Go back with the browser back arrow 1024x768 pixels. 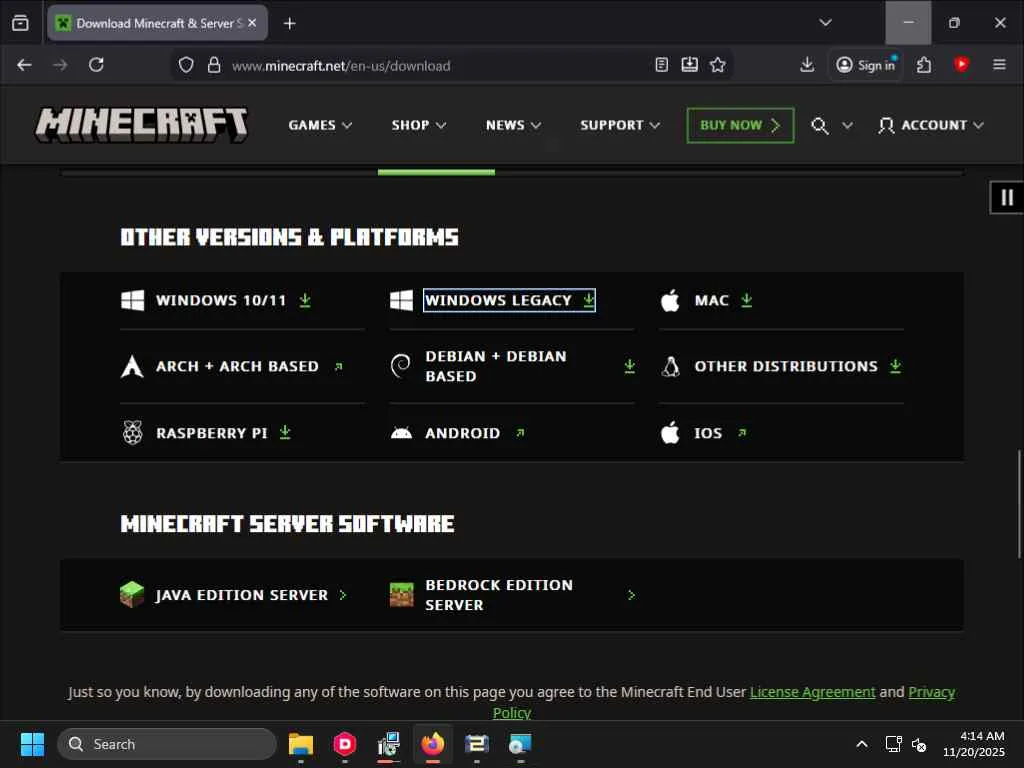24,65
